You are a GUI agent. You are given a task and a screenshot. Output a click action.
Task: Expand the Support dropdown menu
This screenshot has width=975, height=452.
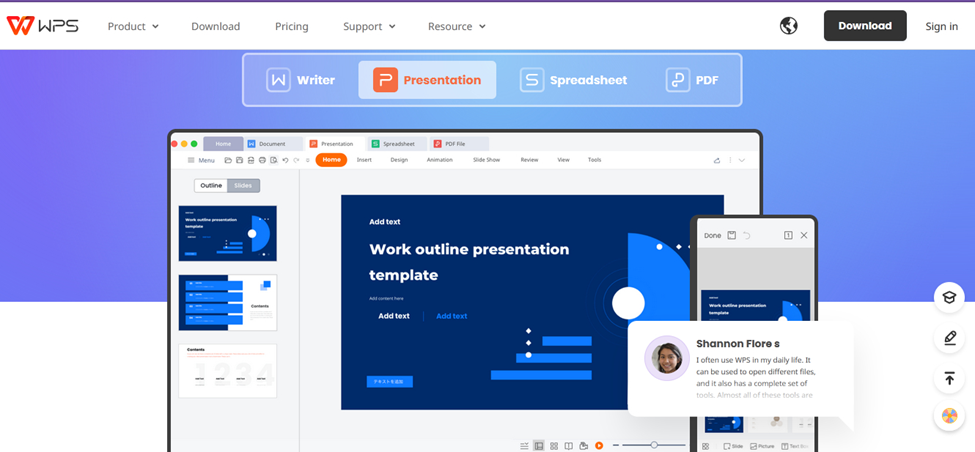369,26
